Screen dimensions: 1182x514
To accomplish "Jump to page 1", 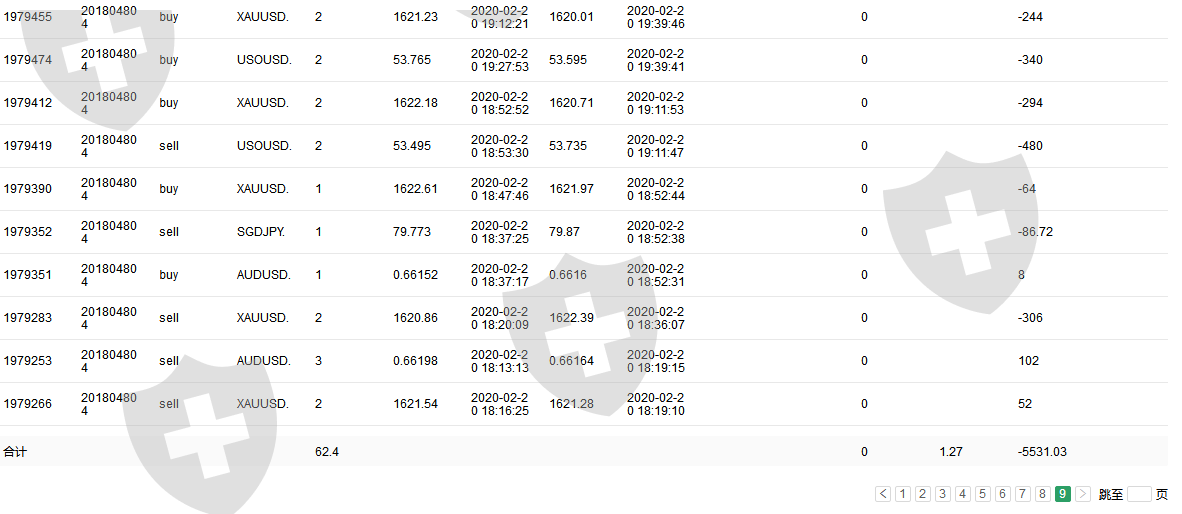I will (x=903, y=494).
